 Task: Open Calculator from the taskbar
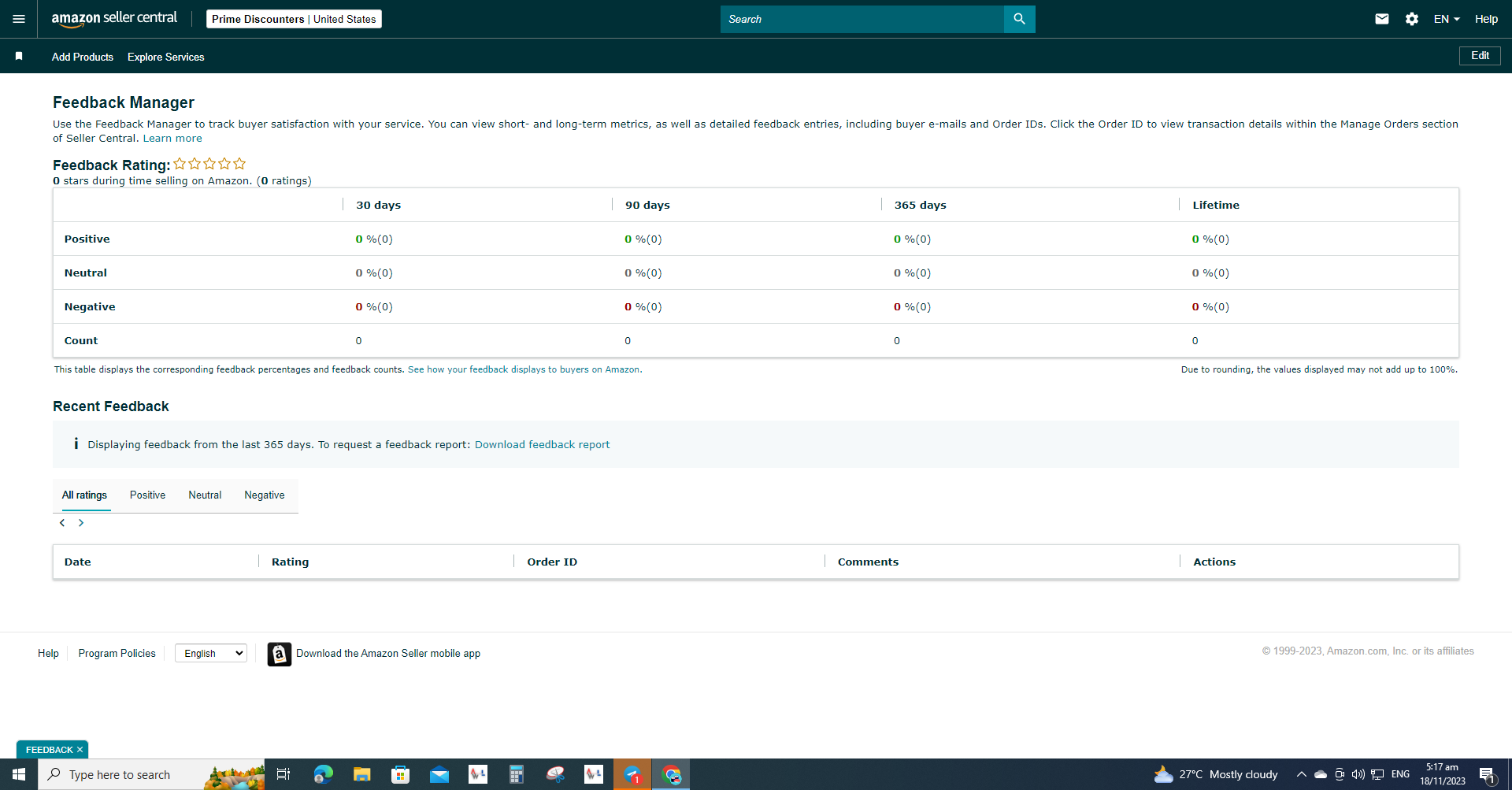click(x=516, y=774)
